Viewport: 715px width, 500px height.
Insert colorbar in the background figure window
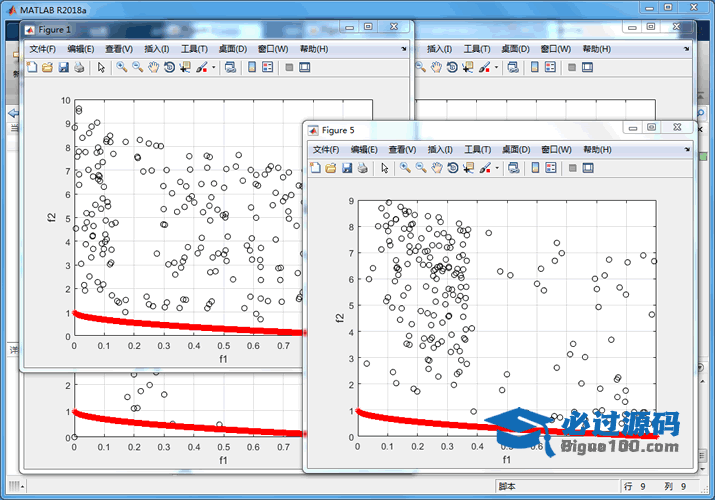534,67
